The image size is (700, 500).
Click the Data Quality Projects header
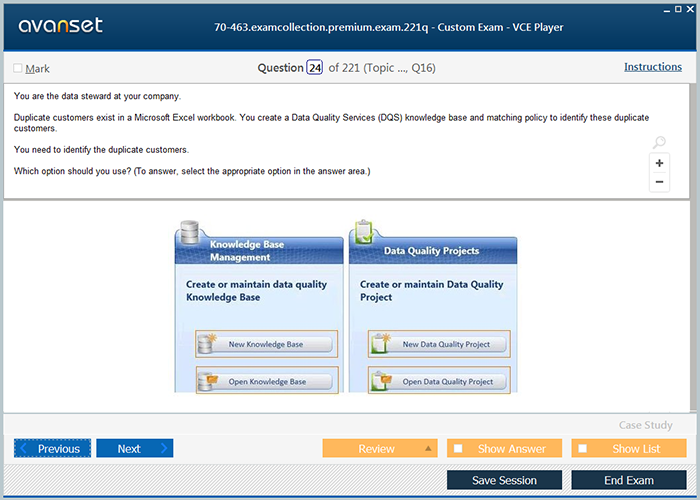tap(431, 250)
